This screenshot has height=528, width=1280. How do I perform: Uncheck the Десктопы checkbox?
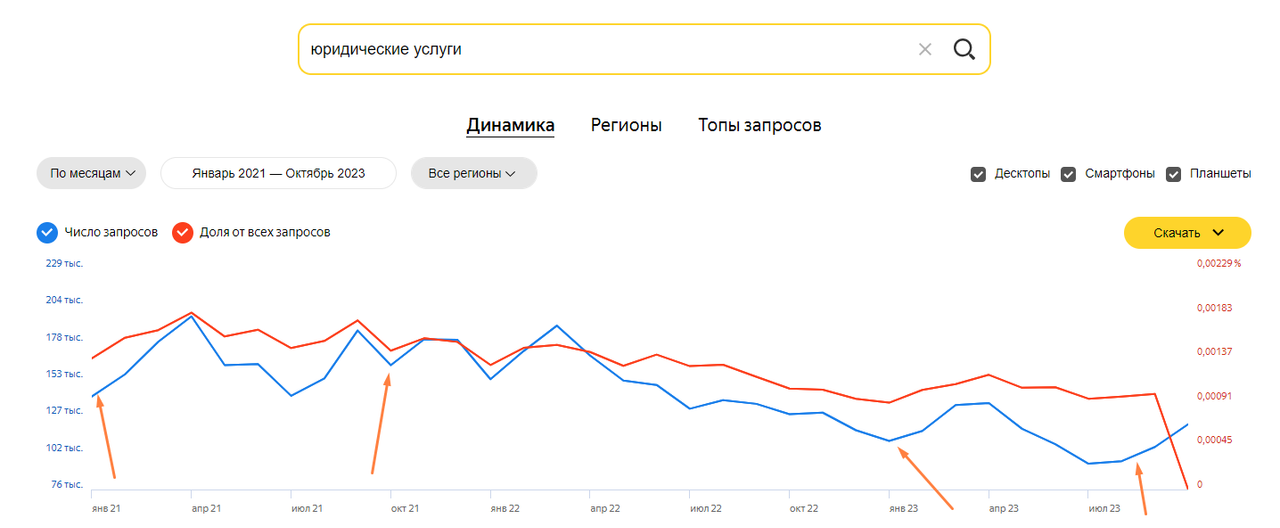pos(978,174)
